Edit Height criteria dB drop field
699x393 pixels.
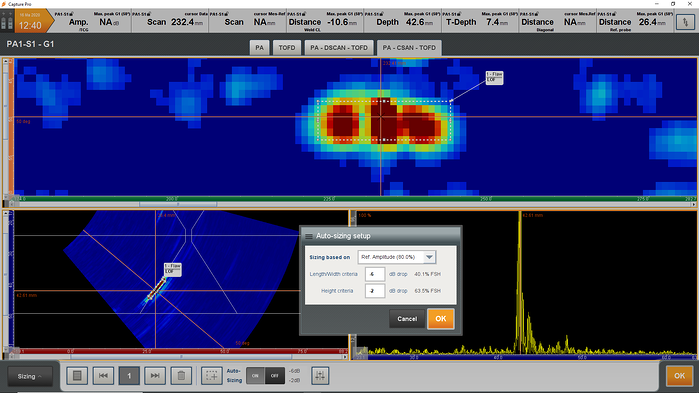[x=374, y=291]
